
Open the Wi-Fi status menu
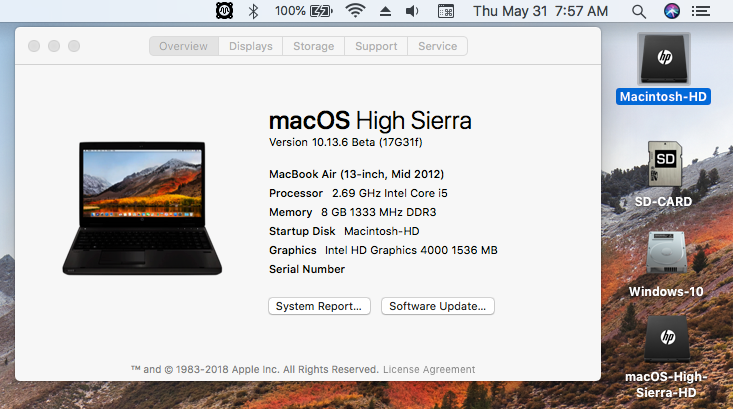pos(355,11)
